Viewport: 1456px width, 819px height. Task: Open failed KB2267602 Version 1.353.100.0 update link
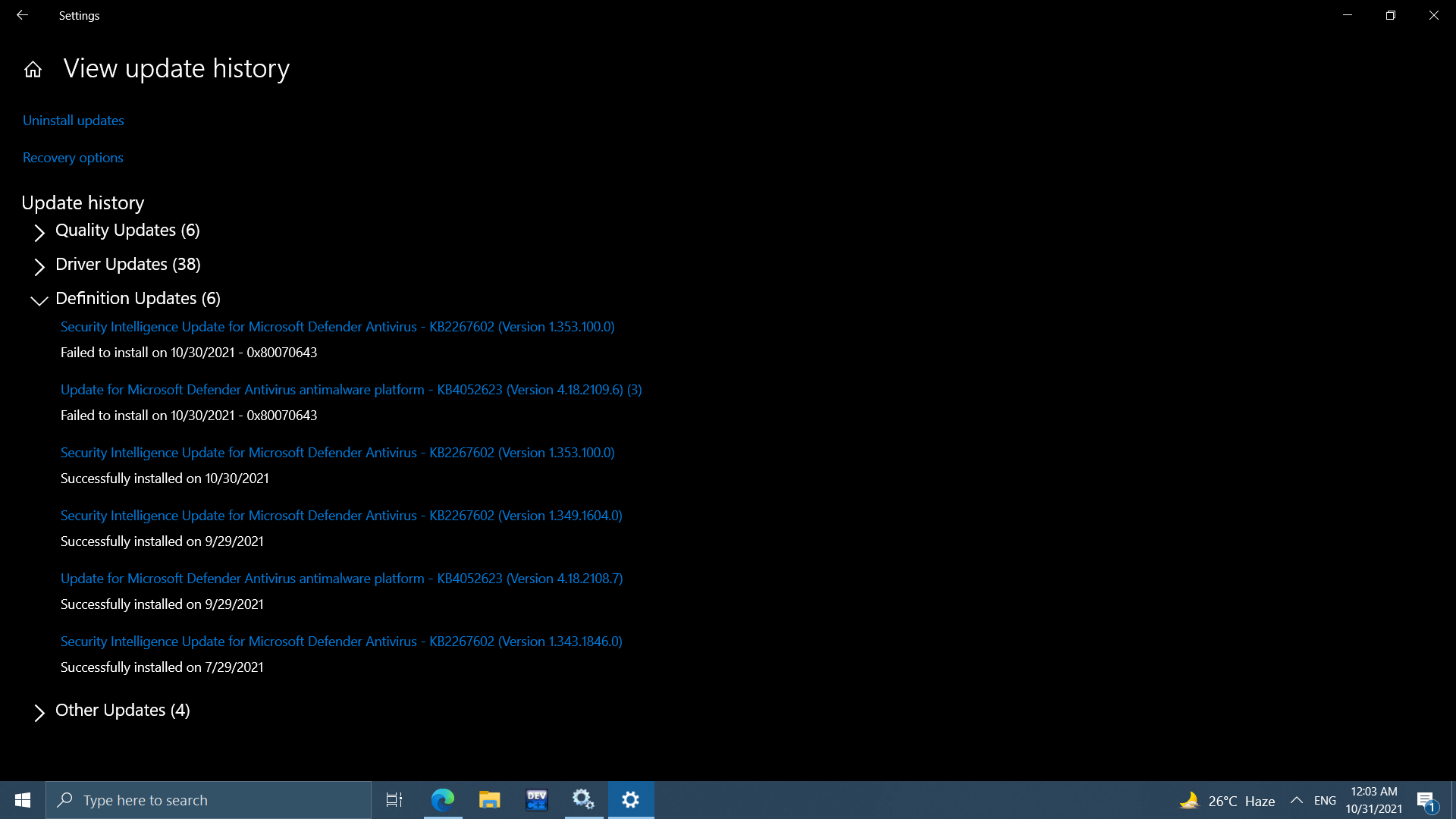tap(337, 327)
